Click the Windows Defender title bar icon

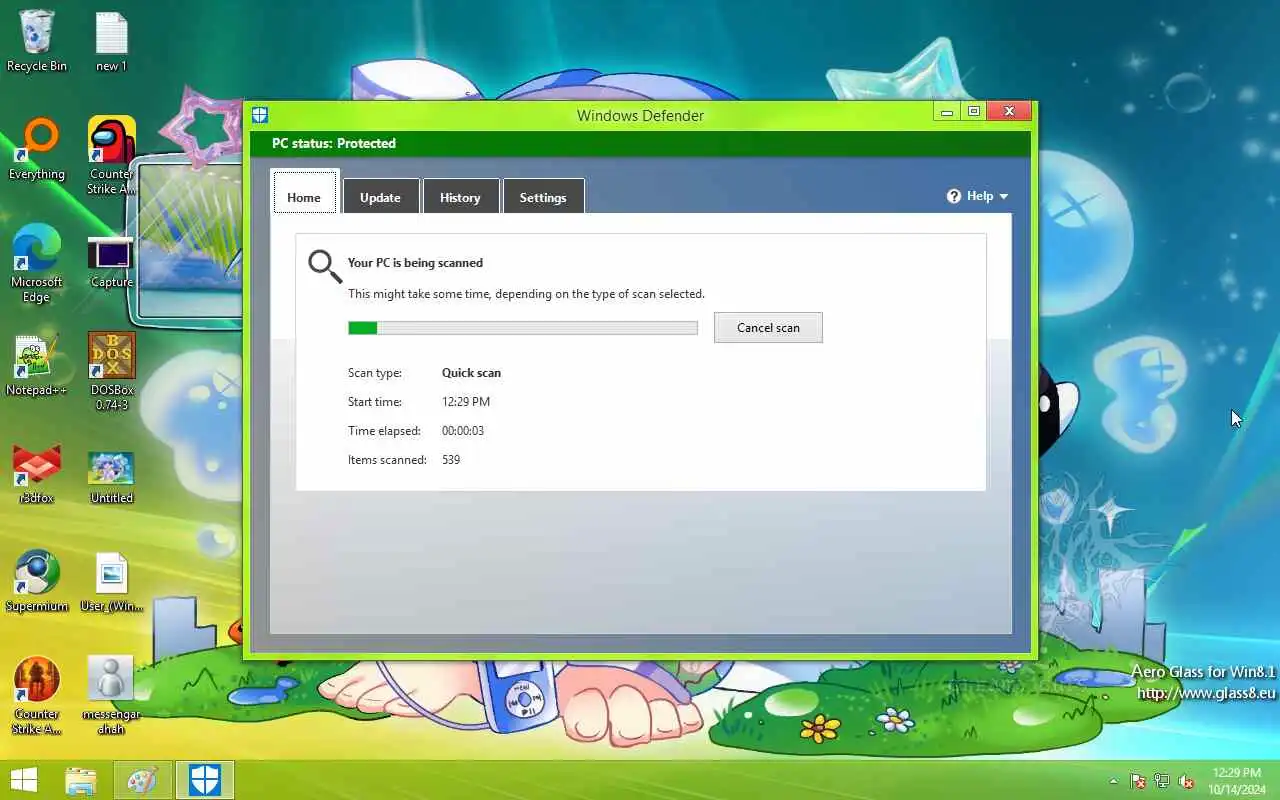260,115
